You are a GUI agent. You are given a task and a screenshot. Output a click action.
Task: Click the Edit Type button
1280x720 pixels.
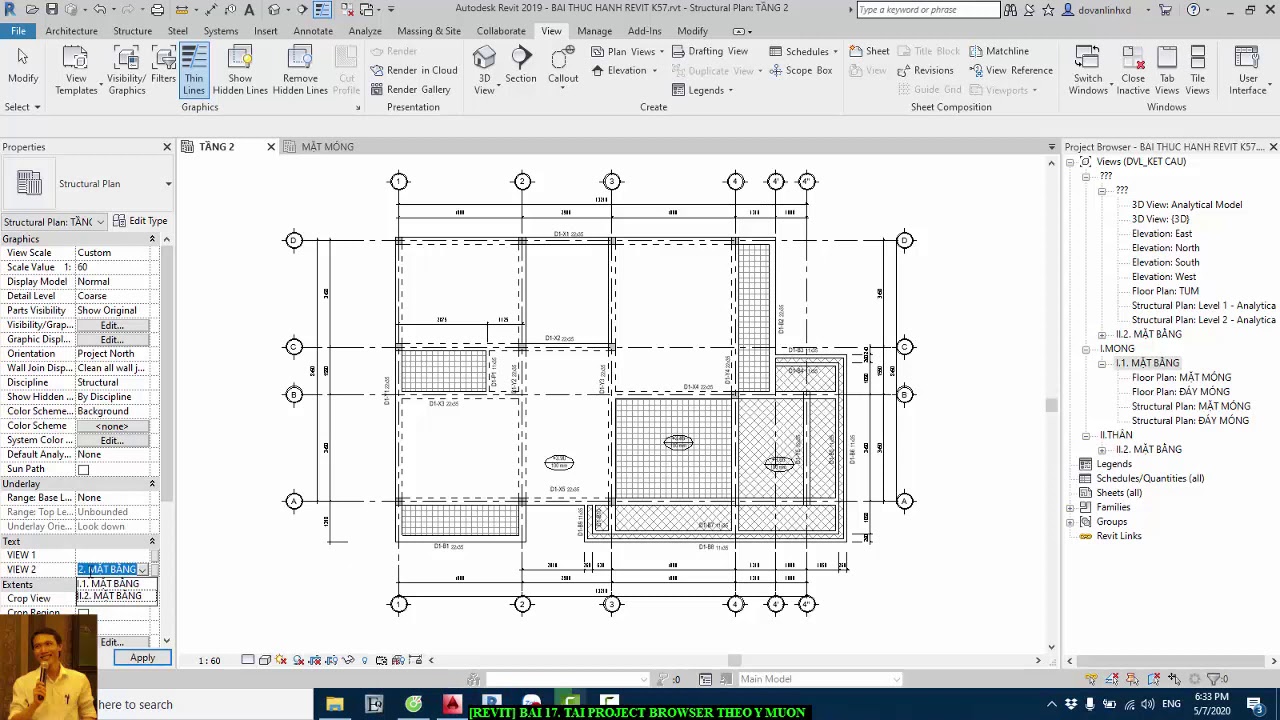140,221
